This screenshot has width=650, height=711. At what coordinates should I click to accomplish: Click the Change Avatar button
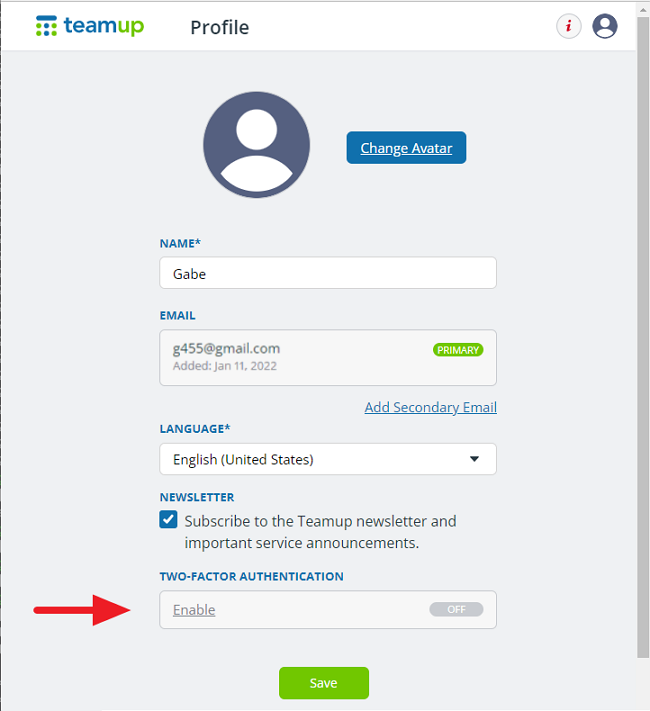tap(406, 148)
